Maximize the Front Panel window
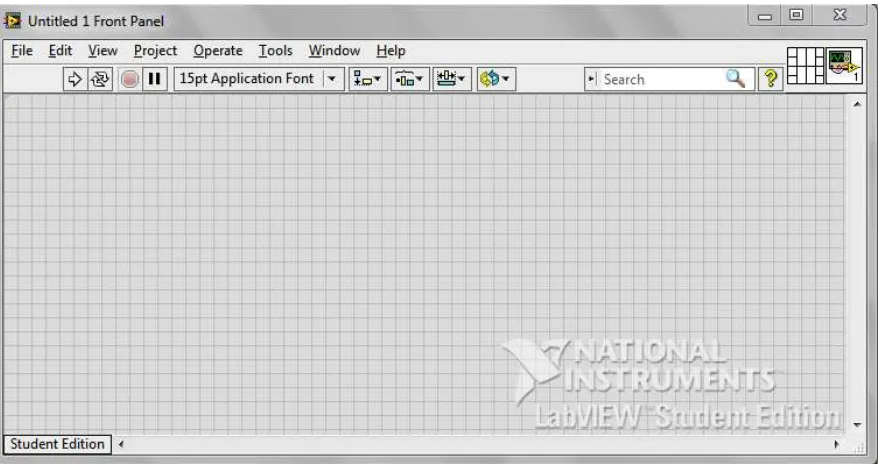The width and height of the screenshot is (878, 464). 796,16
